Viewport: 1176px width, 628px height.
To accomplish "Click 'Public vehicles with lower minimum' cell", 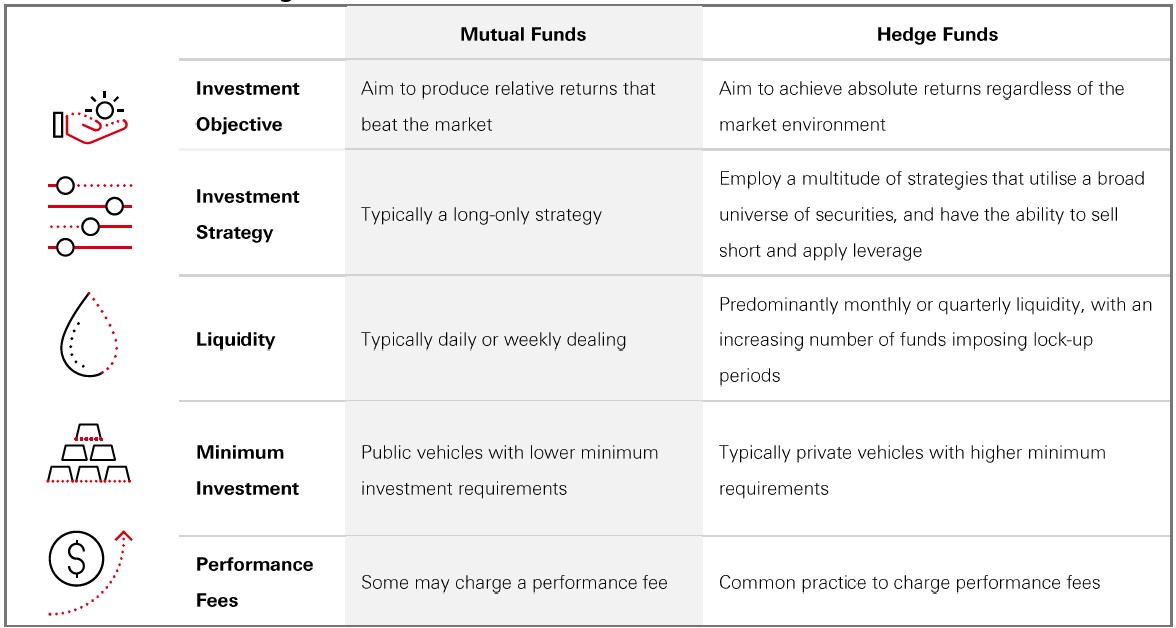I will (x=509, y=470).
